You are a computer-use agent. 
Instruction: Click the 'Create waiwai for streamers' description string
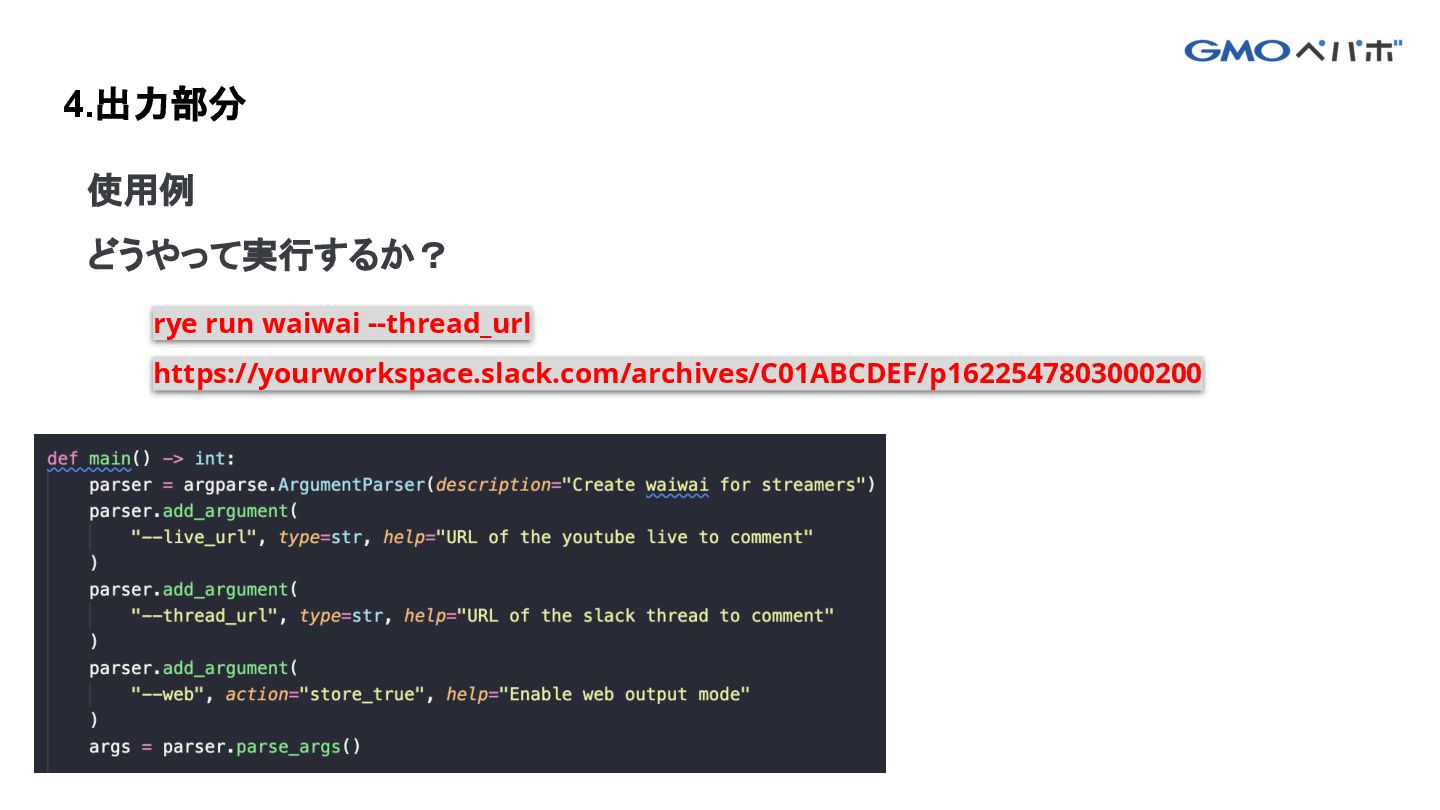[x=718, y=485]
